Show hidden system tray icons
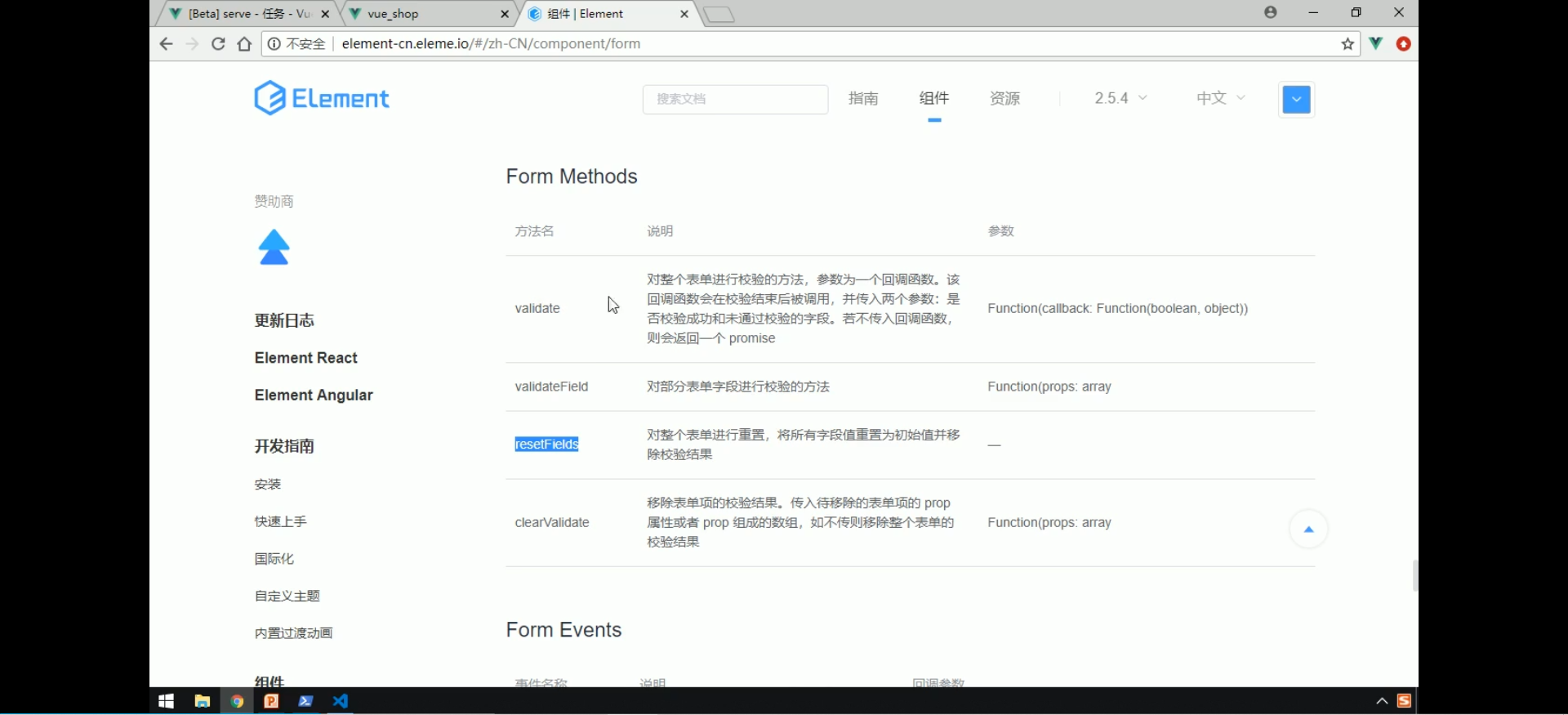1568x715 pixels. [1382, 701]
